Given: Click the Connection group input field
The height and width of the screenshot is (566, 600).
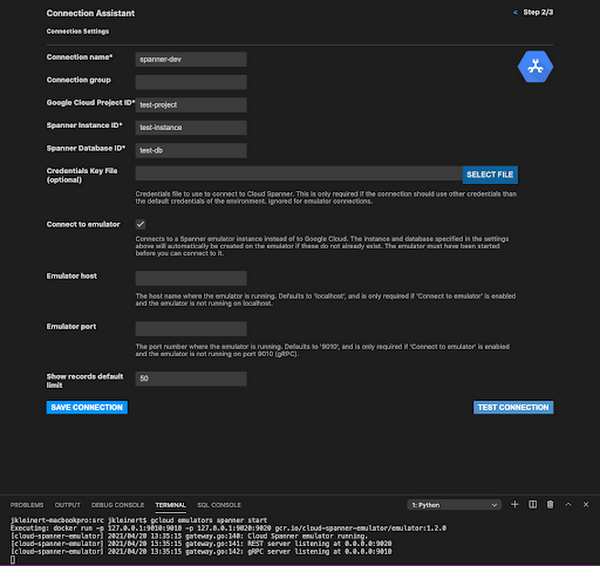Looking at the screenshot, I should coord(191,82).
